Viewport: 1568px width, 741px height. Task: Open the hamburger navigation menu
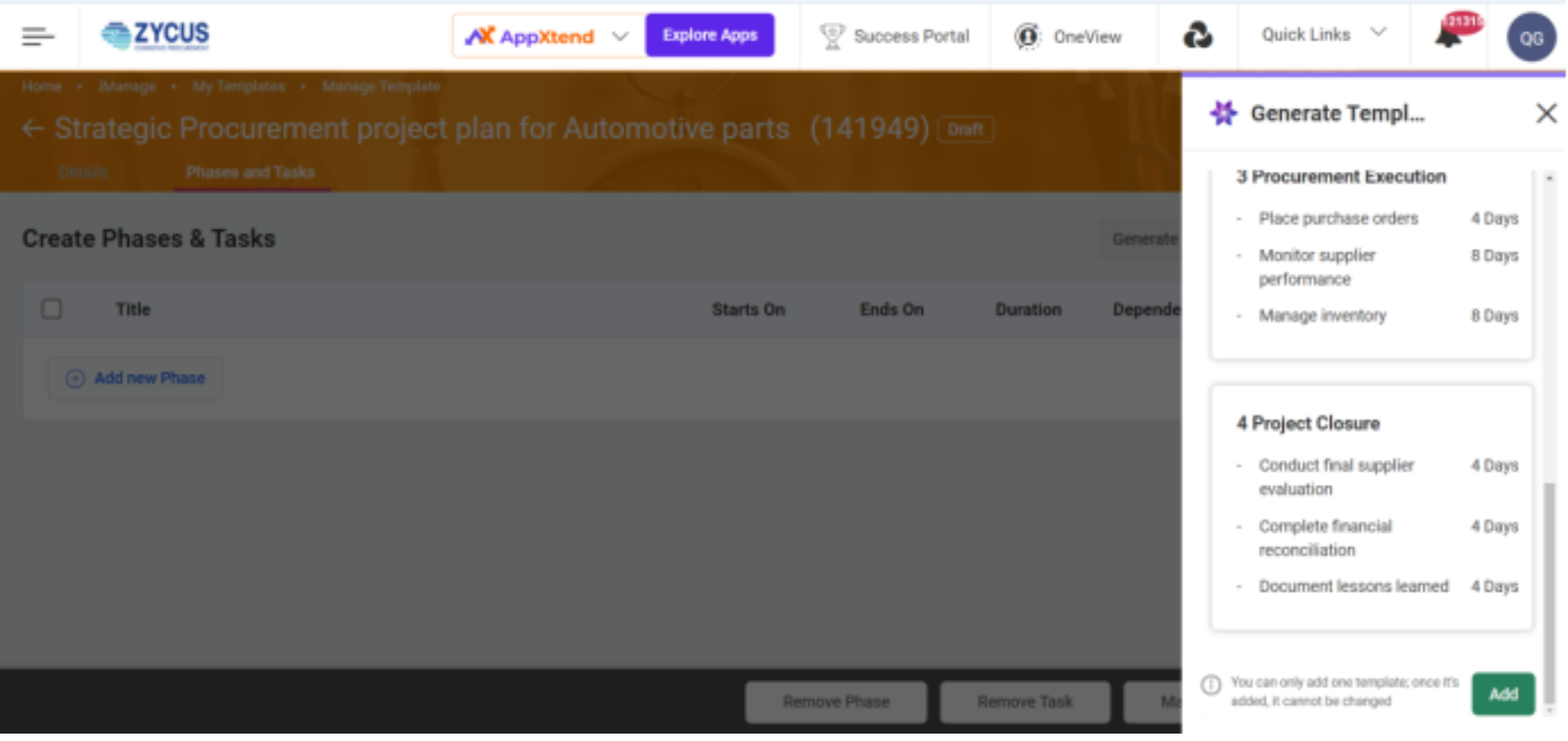pos(38,36)
